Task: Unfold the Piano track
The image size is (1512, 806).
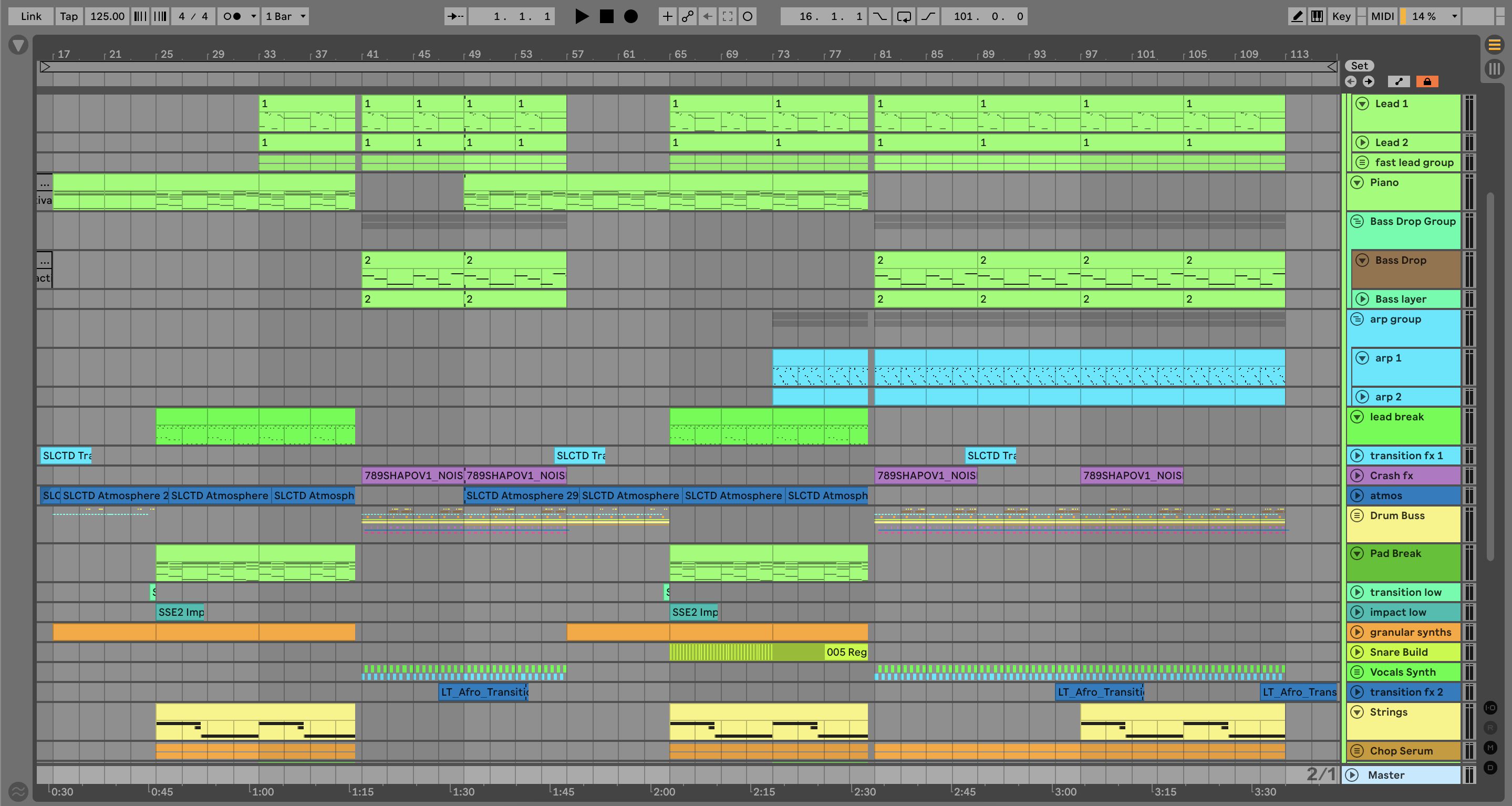Action: (1356, 182)
